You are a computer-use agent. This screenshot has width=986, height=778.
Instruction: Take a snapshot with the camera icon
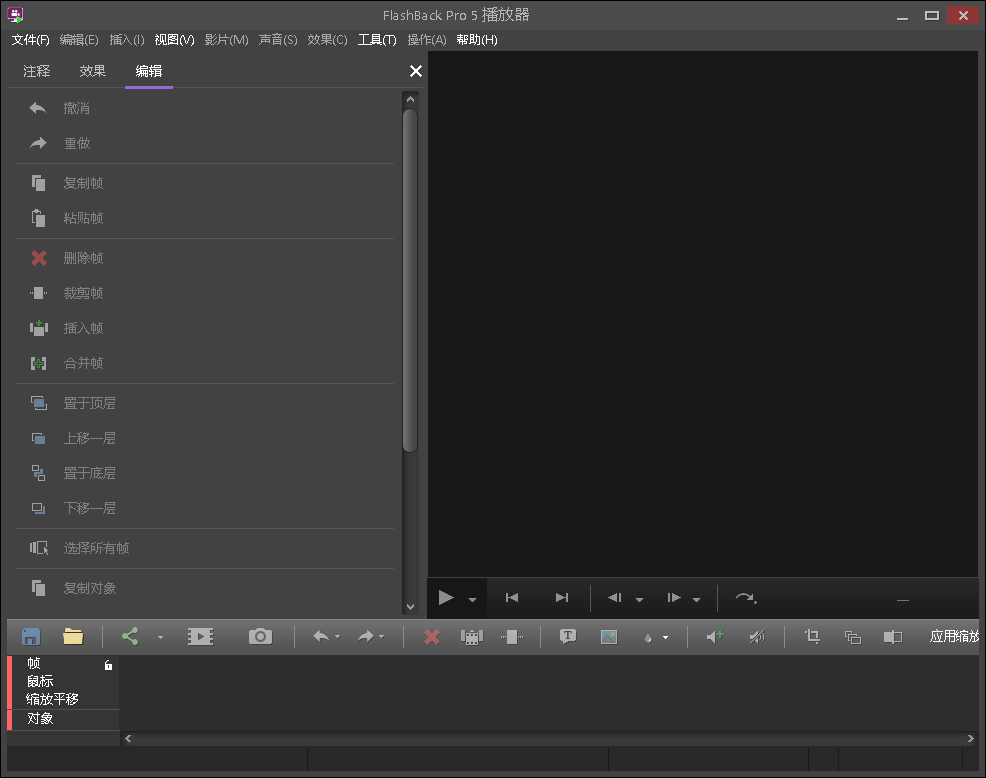[x=260, y=636]
